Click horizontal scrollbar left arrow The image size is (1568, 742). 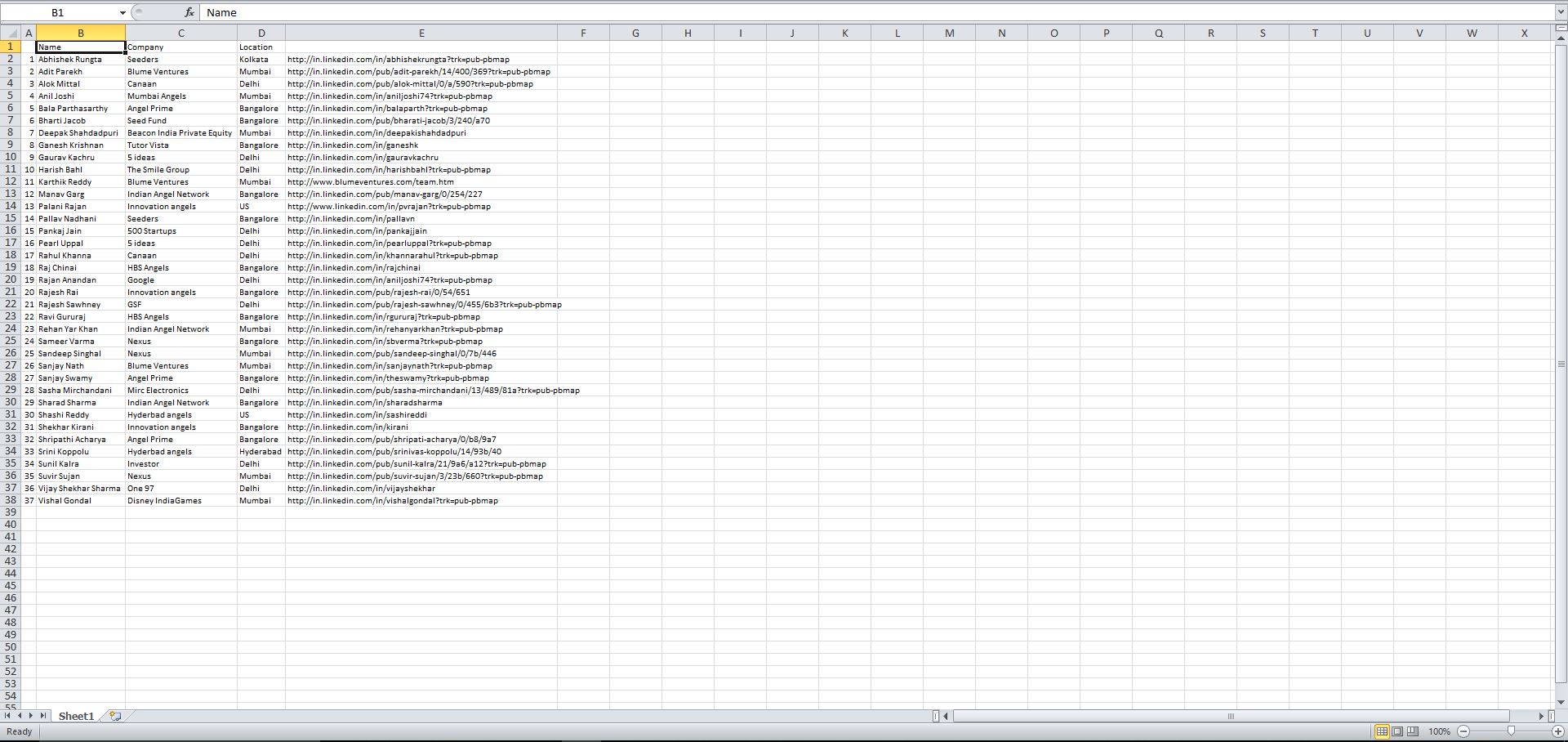pos(946,716)
